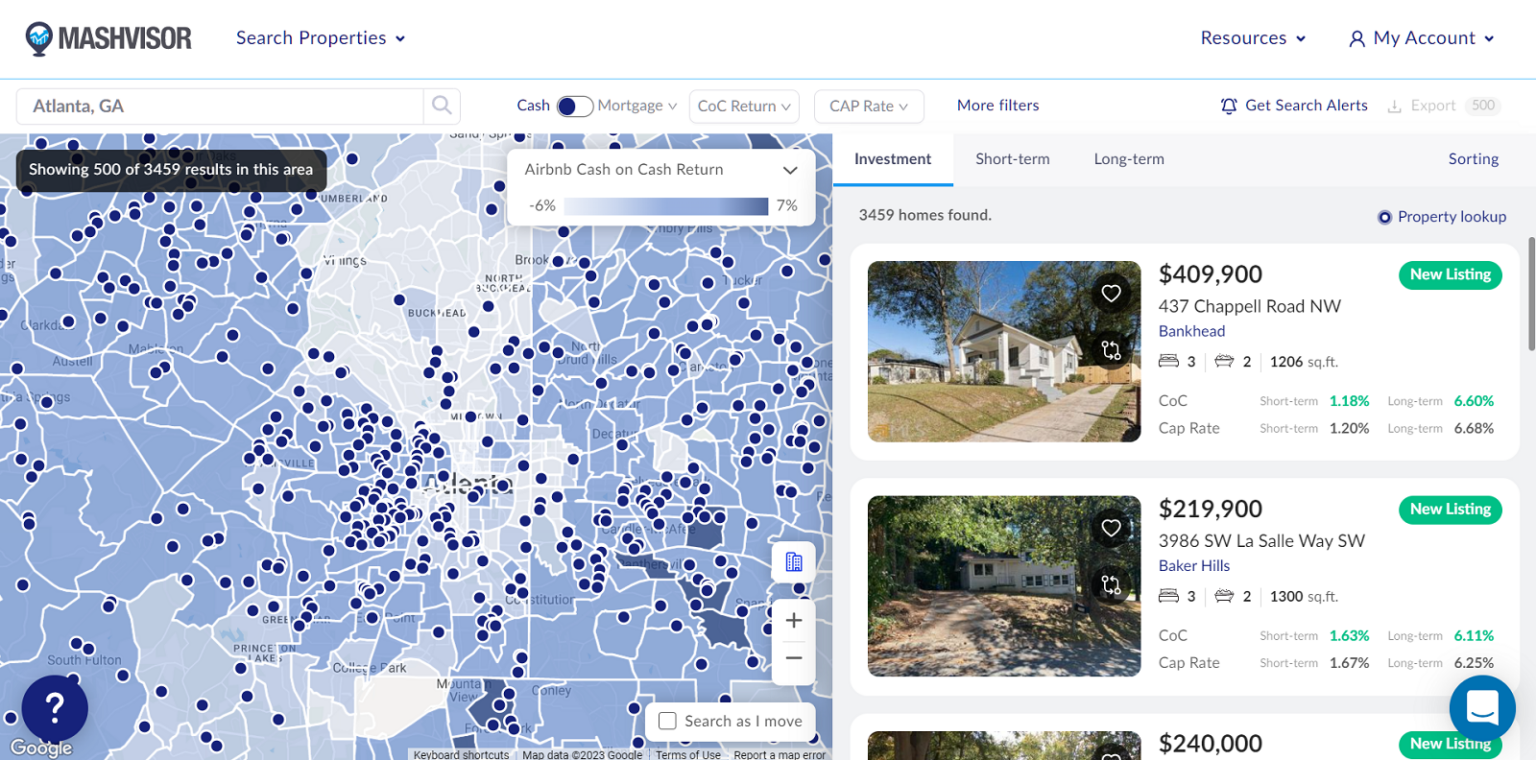Viewport: 1536px width, 760px height.
Task: Select the neighborhood building icon on the map
Action: click(793, 562)
